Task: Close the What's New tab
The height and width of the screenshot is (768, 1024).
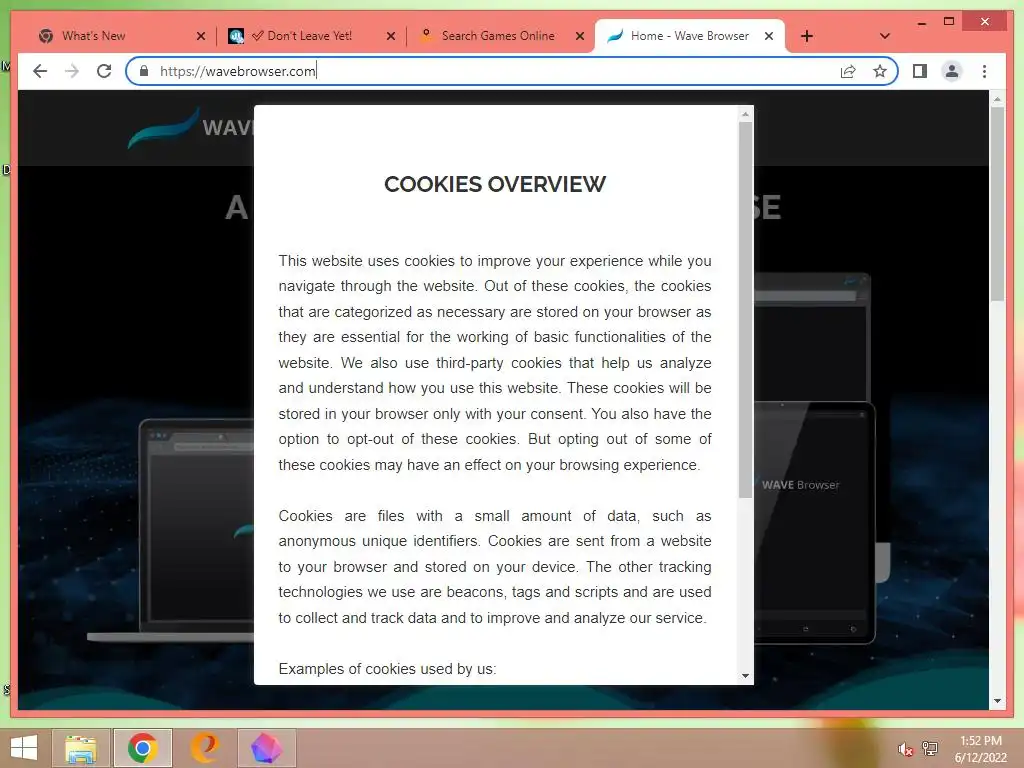Action: click(x=201, y=36)
